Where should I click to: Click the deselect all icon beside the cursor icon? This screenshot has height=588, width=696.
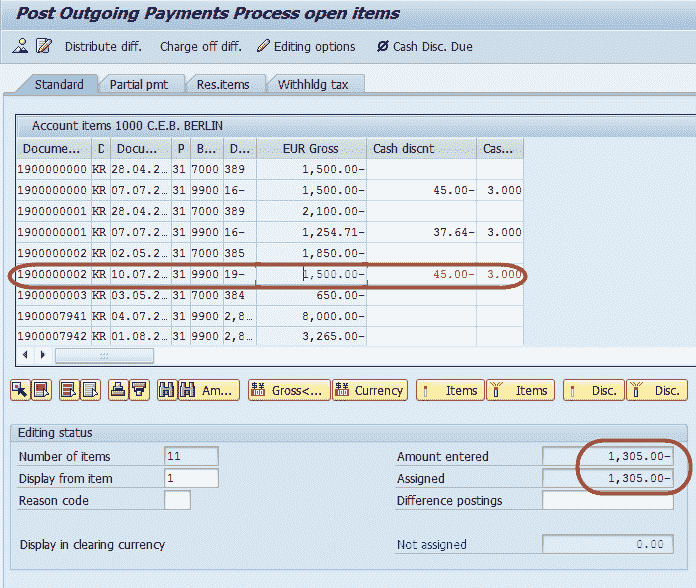(x=41, y=391)
